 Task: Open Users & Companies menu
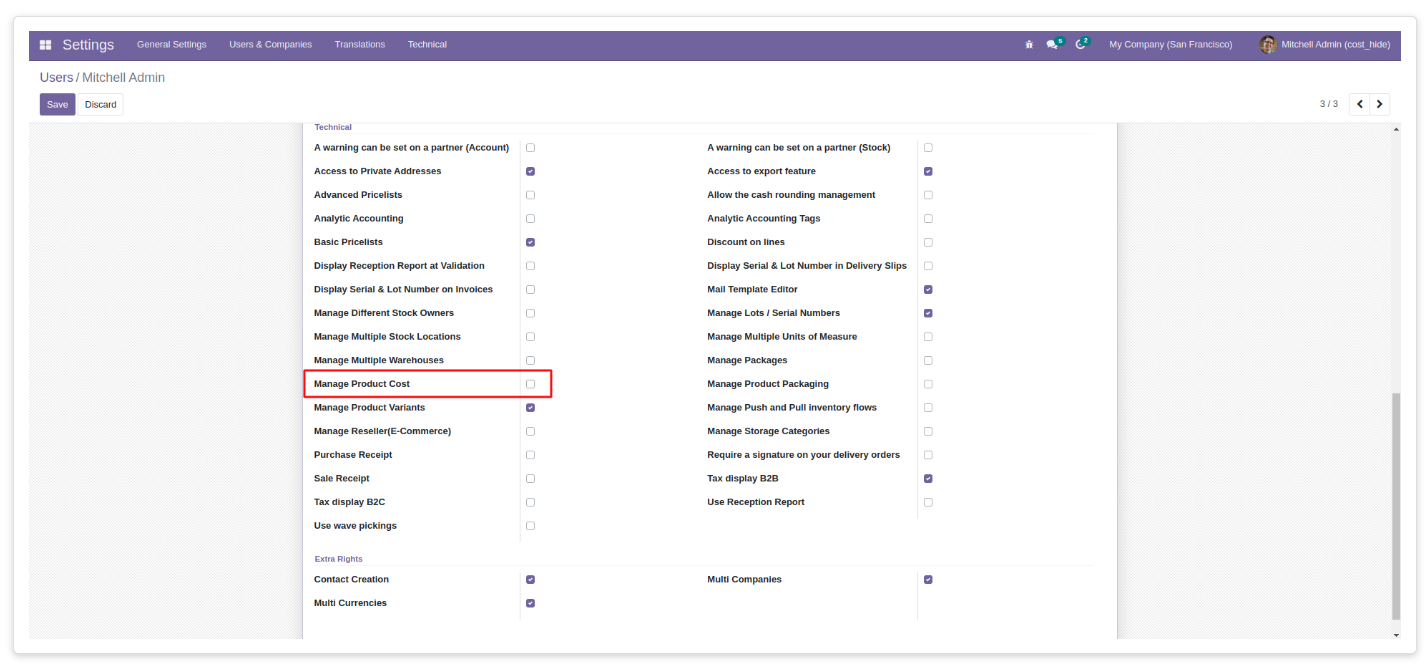270,45
